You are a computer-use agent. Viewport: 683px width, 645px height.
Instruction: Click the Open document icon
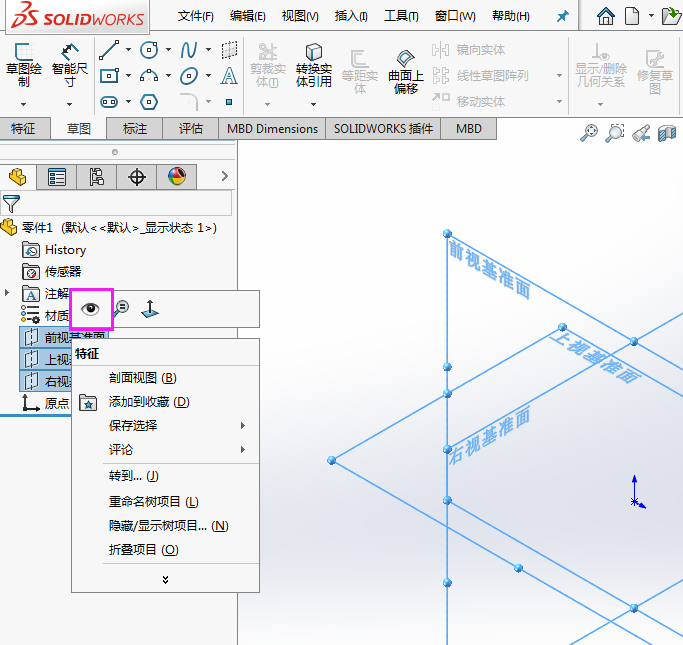pos(671,16)
